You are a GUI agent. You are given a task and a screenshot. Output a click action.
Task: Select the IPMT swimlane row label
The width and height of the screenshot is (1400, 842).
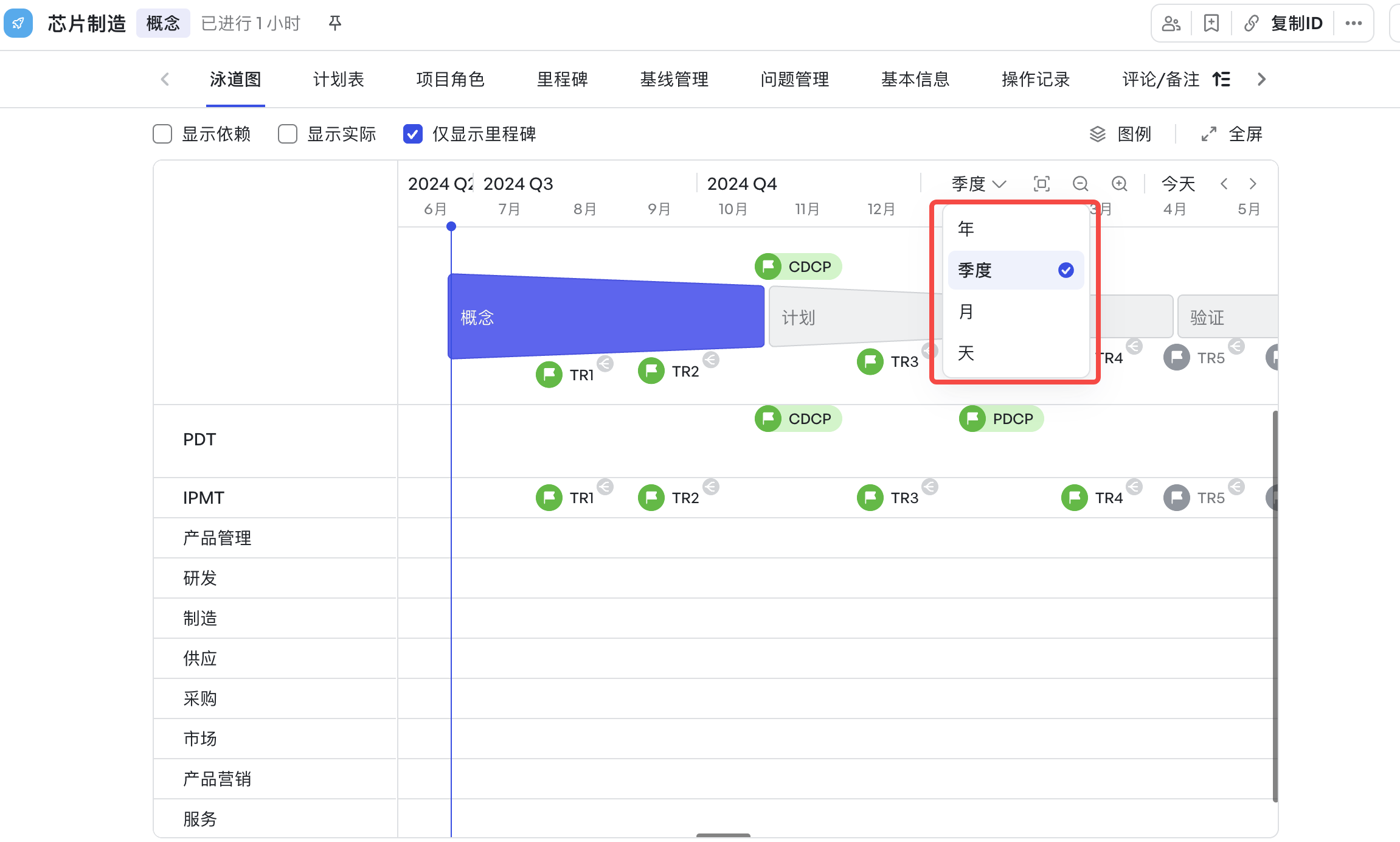pos(204,498)
